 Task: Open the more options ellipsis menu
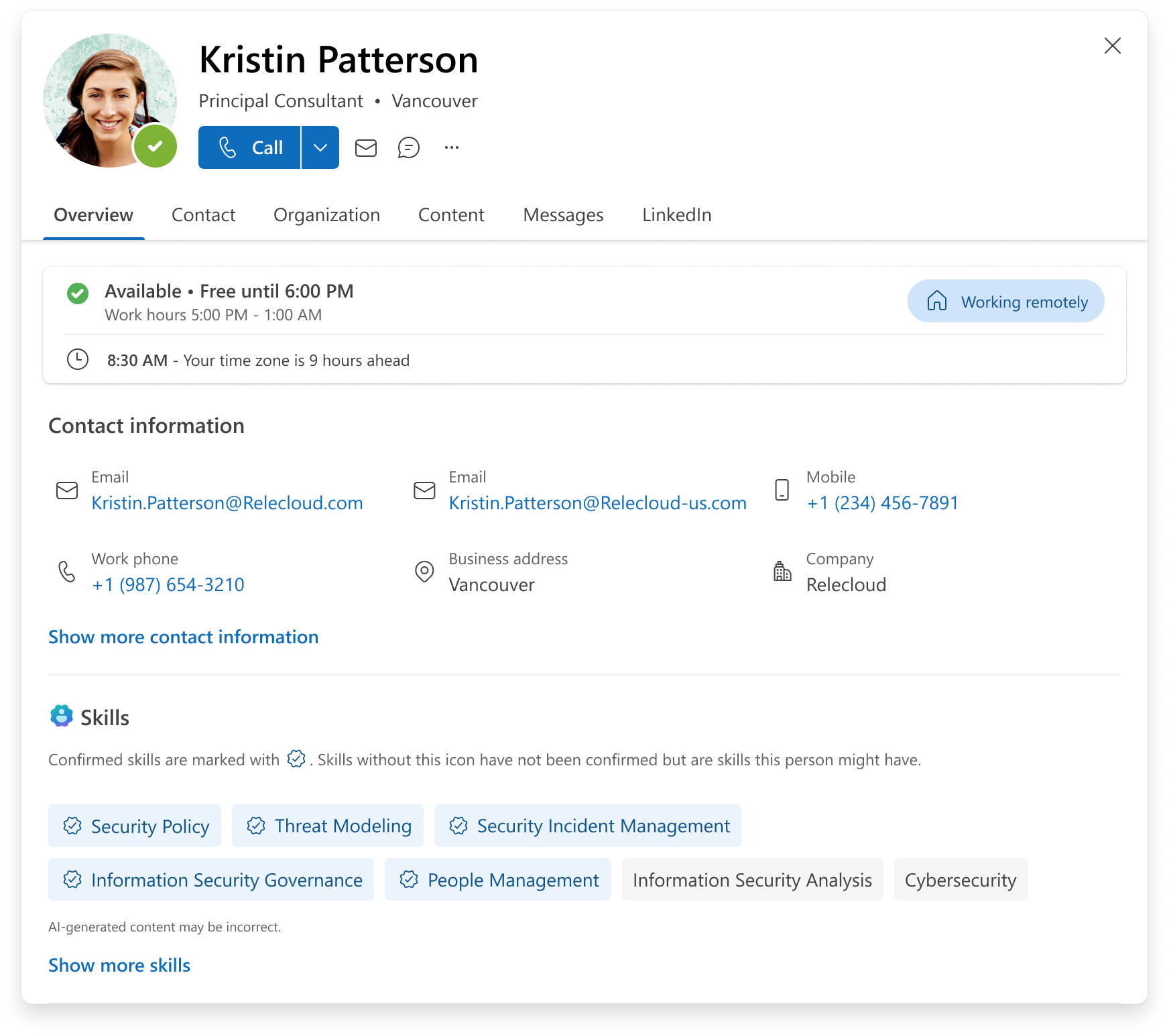coord(450,147)
